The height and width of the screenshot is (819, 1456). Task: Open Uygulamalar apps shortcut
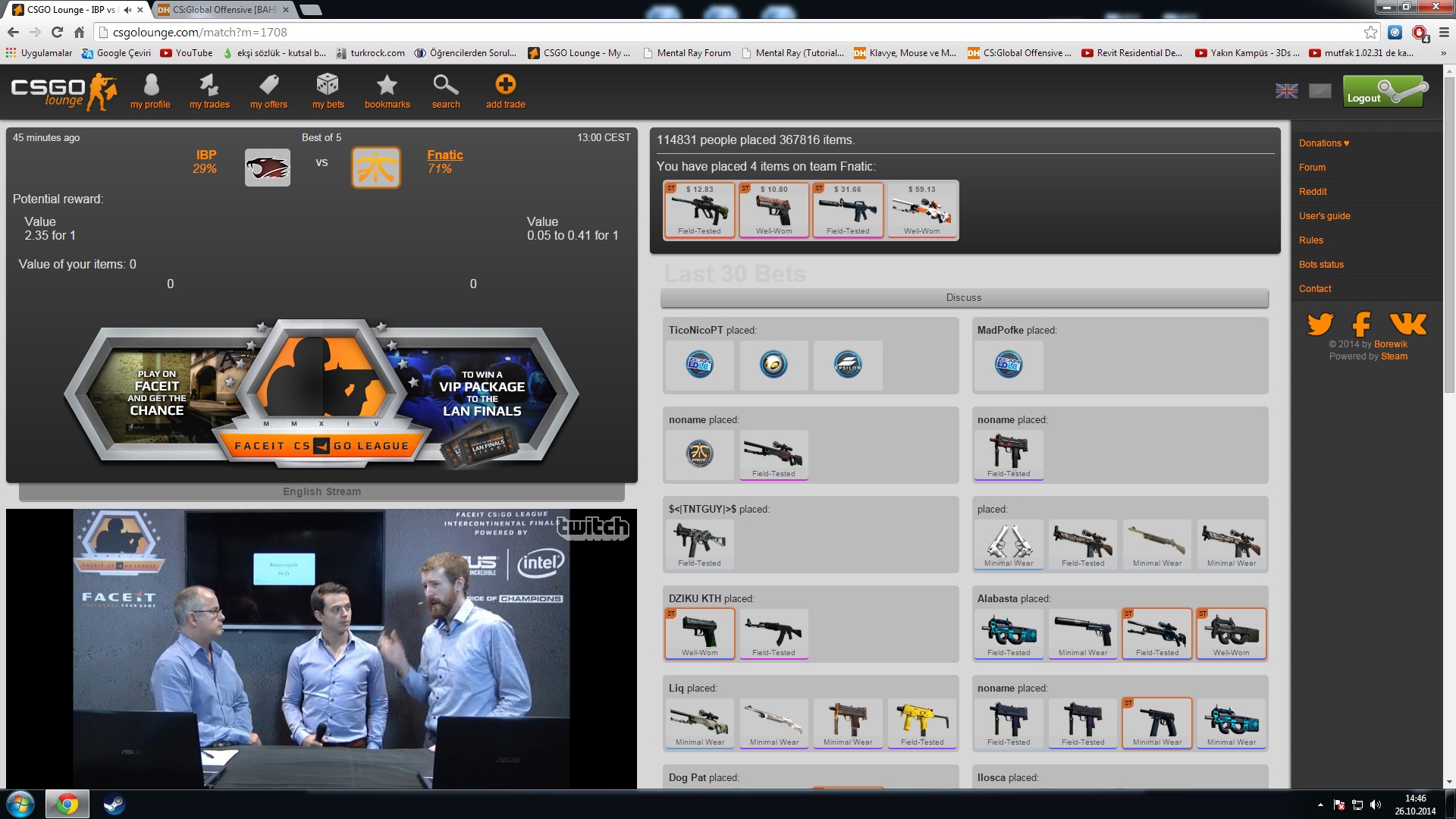(39, 53)
